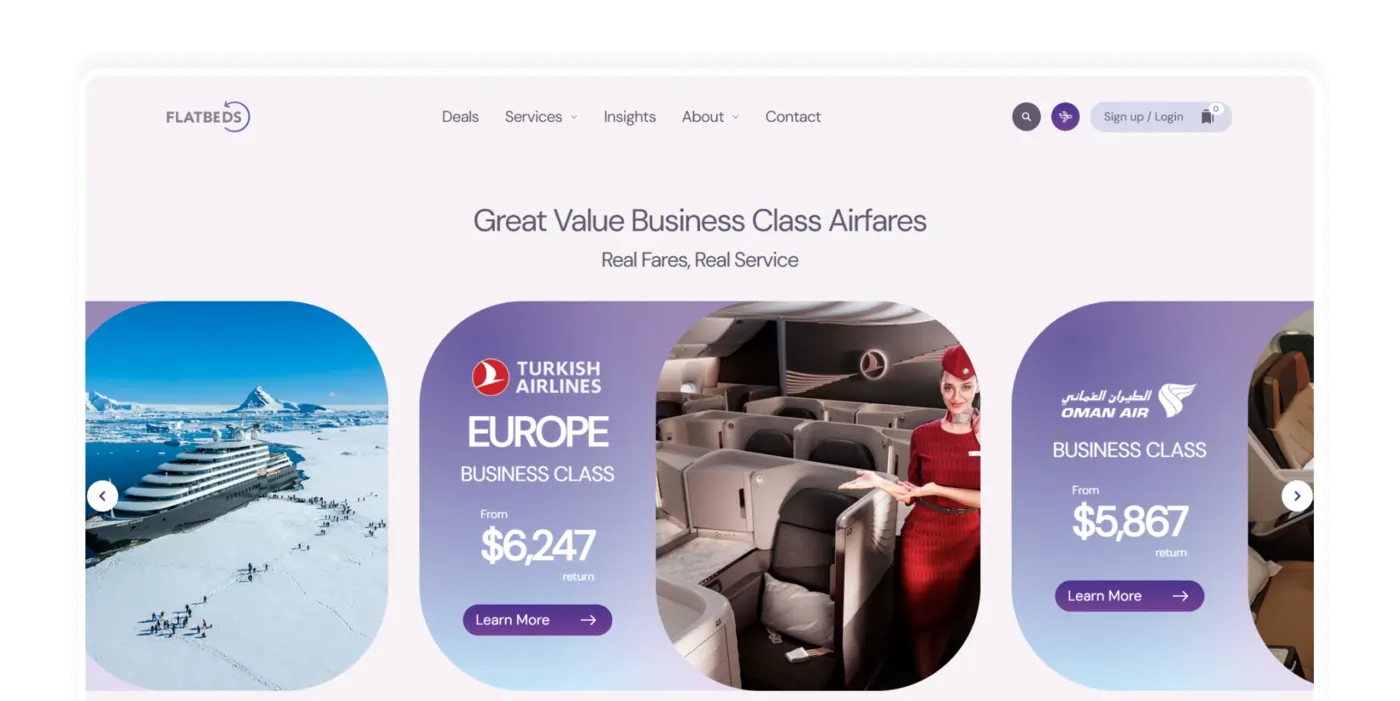Screen dimensions: 1400x701
Task: Open the Insights menu item
Action: 630,117
